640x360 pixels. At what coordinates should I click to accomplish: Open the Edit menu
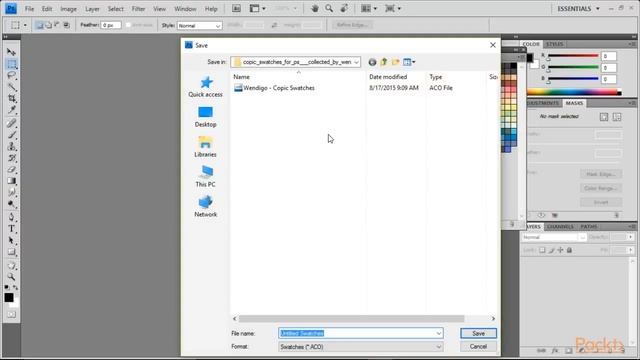[47, 9]
